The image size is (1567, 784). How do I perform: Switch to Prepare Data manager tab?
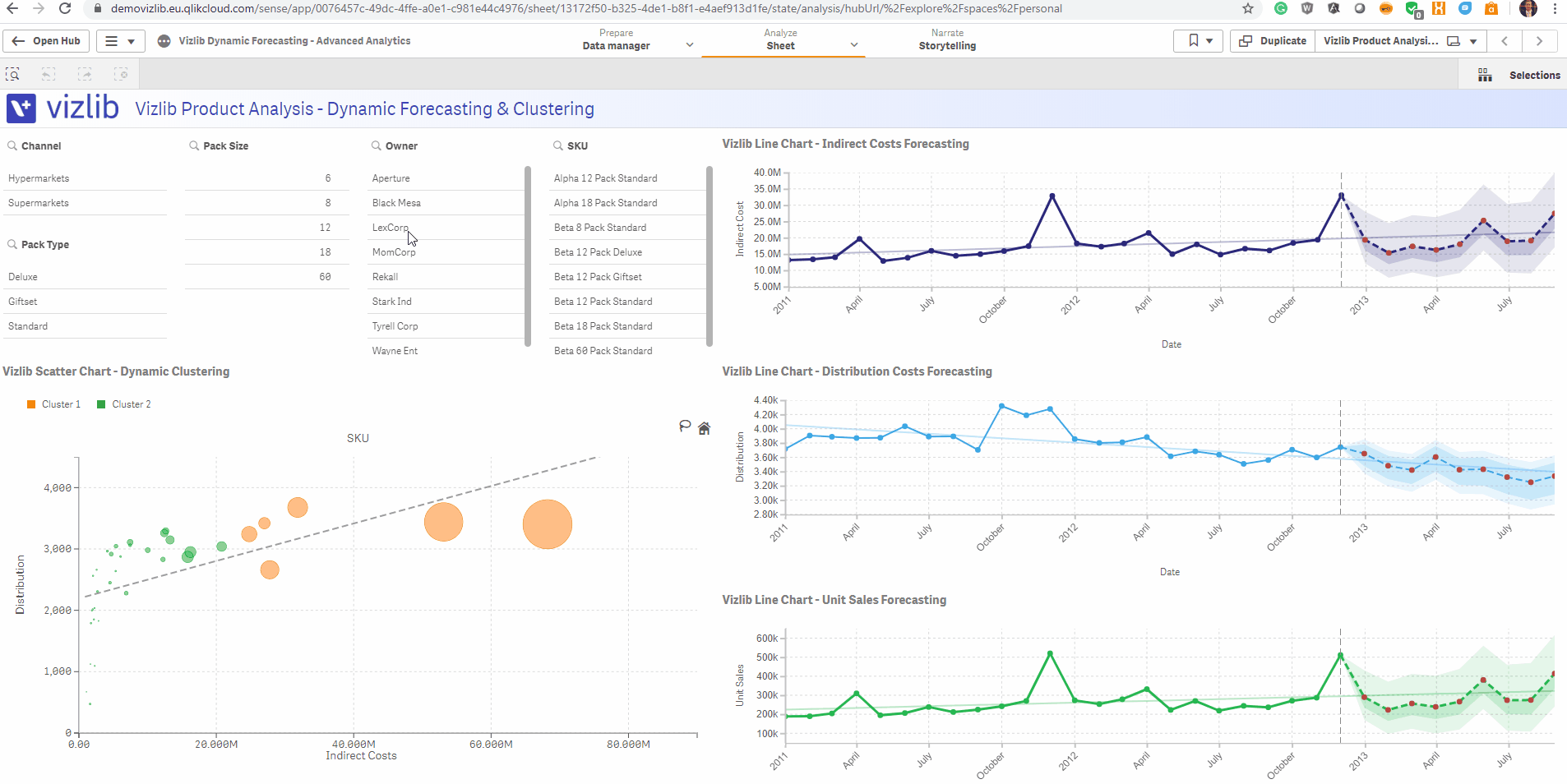[616, 39]
